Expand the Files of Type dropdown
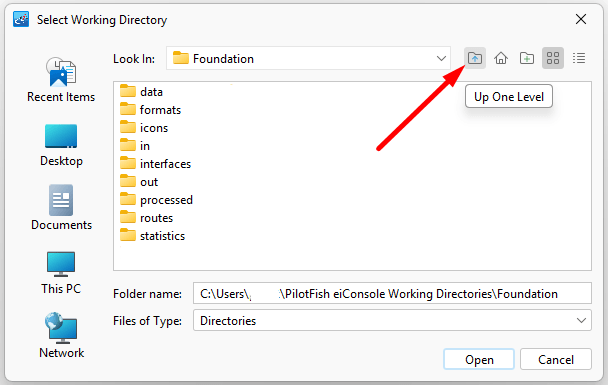608x385 pixels. (581, 321)
